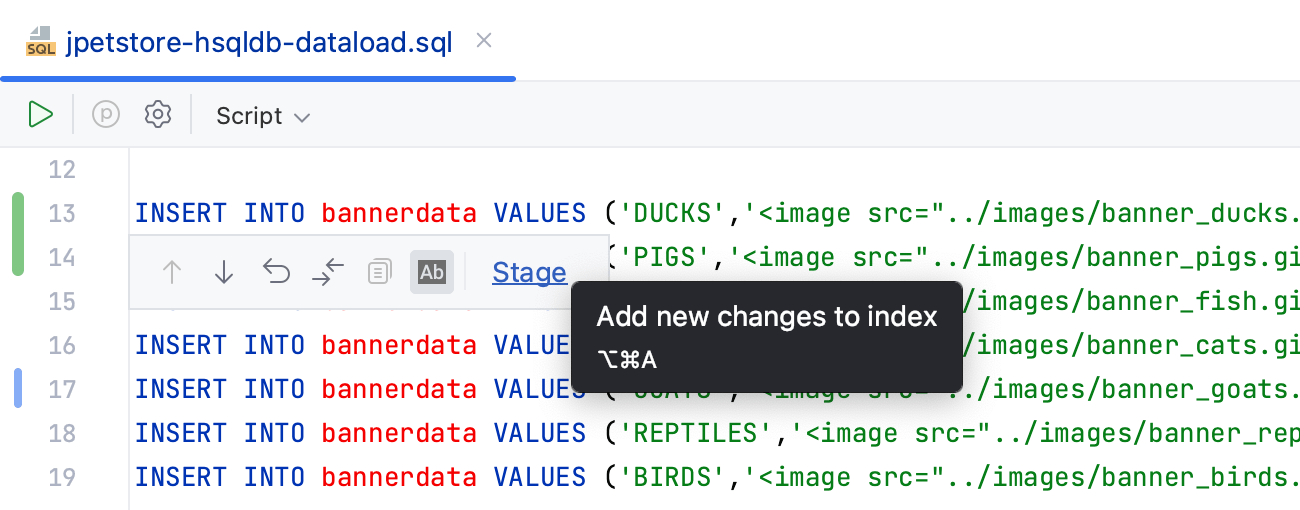Image resolution: width=1300 pixels, height=510 pixels.
Task: Select the jpetstore-hsqldb-dataload.sql editor tab
Action: tap(259, 43)
